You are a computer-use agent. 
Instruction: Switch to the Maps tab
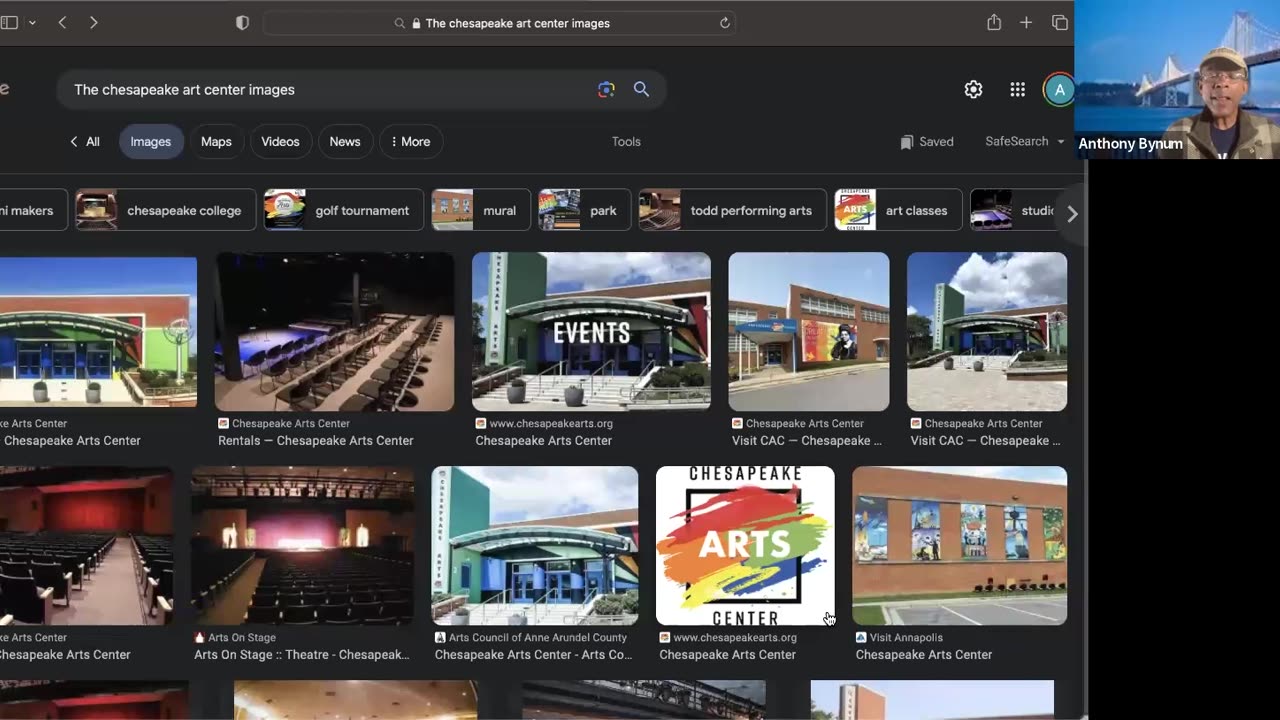[x=216, y=142]
